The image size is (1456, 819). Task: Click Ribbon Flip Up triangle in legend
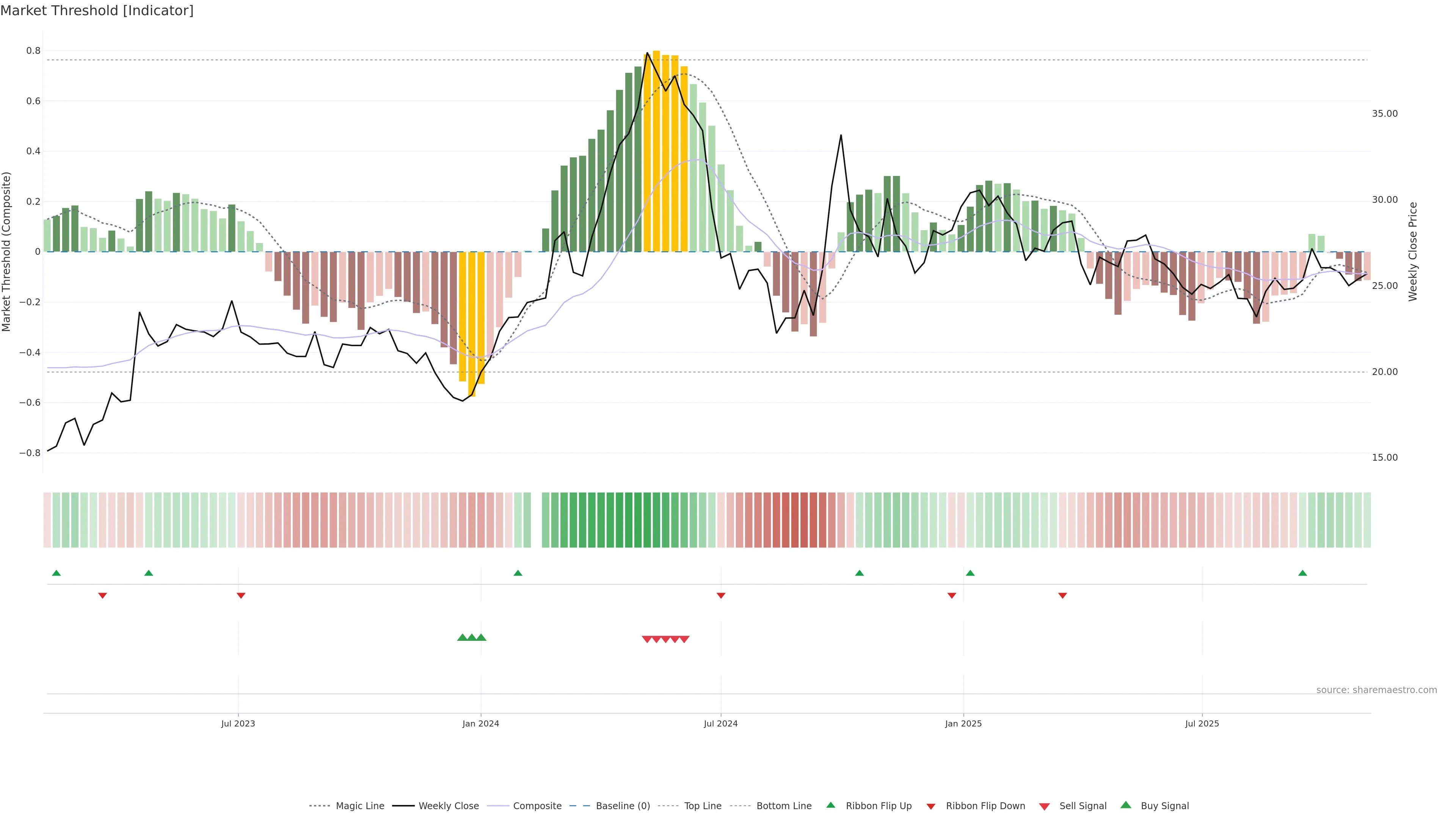coord(830,805)
